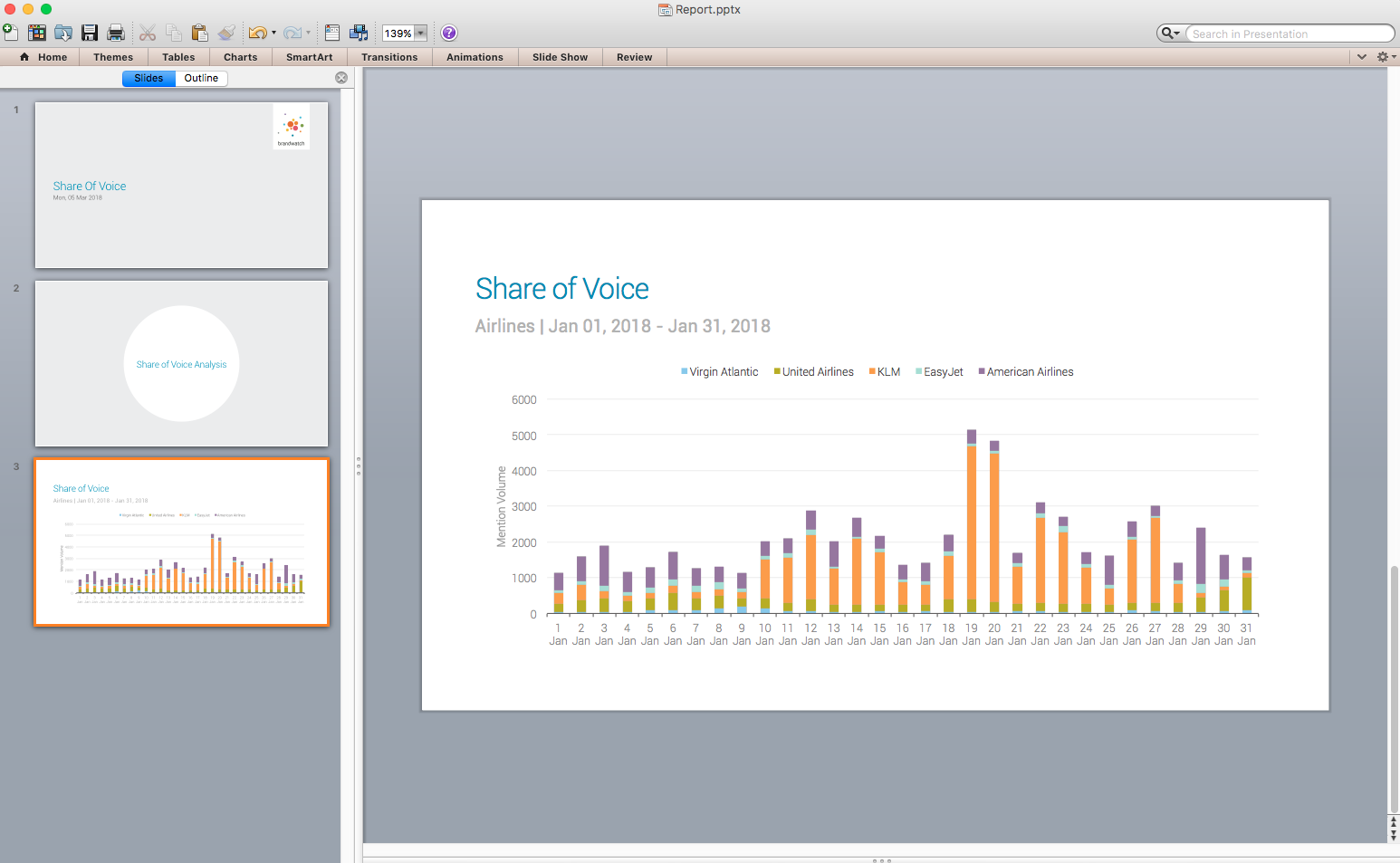Image resolution: width=1400 pixels, height=863 pixels.
Task: Click the Search in Presentation field
Action: pyautogui.click(x=1286, y=34)
